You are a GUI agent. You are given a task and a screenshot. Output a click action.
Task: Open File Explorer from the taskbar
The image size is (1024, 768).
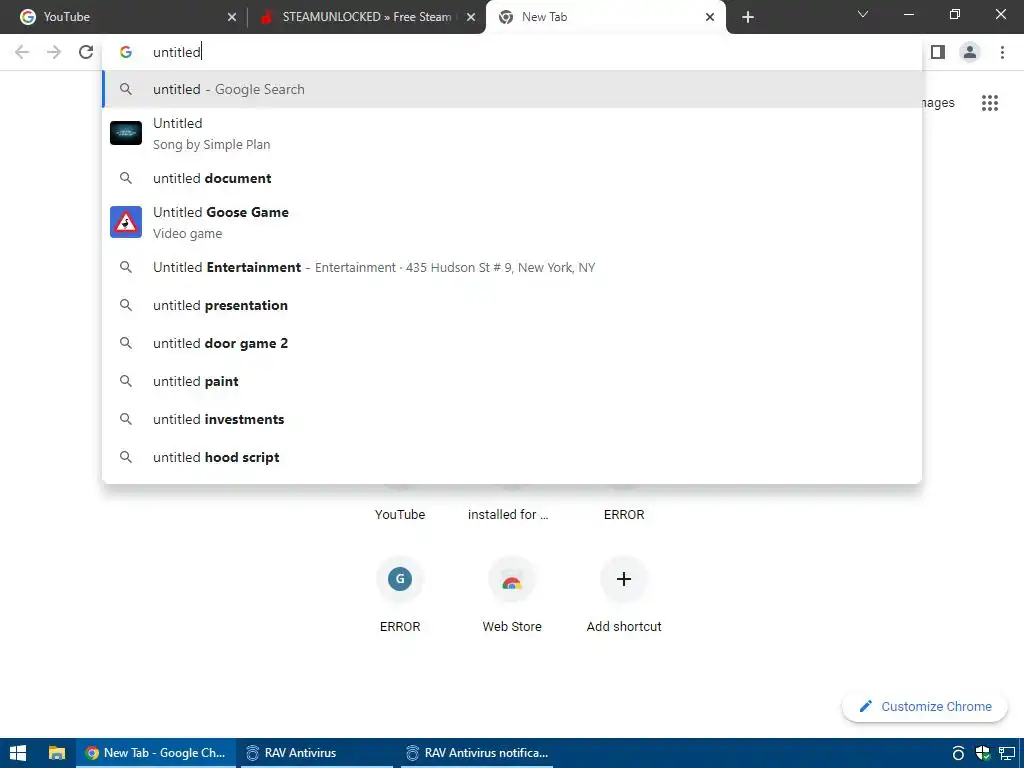click(57, 753)
